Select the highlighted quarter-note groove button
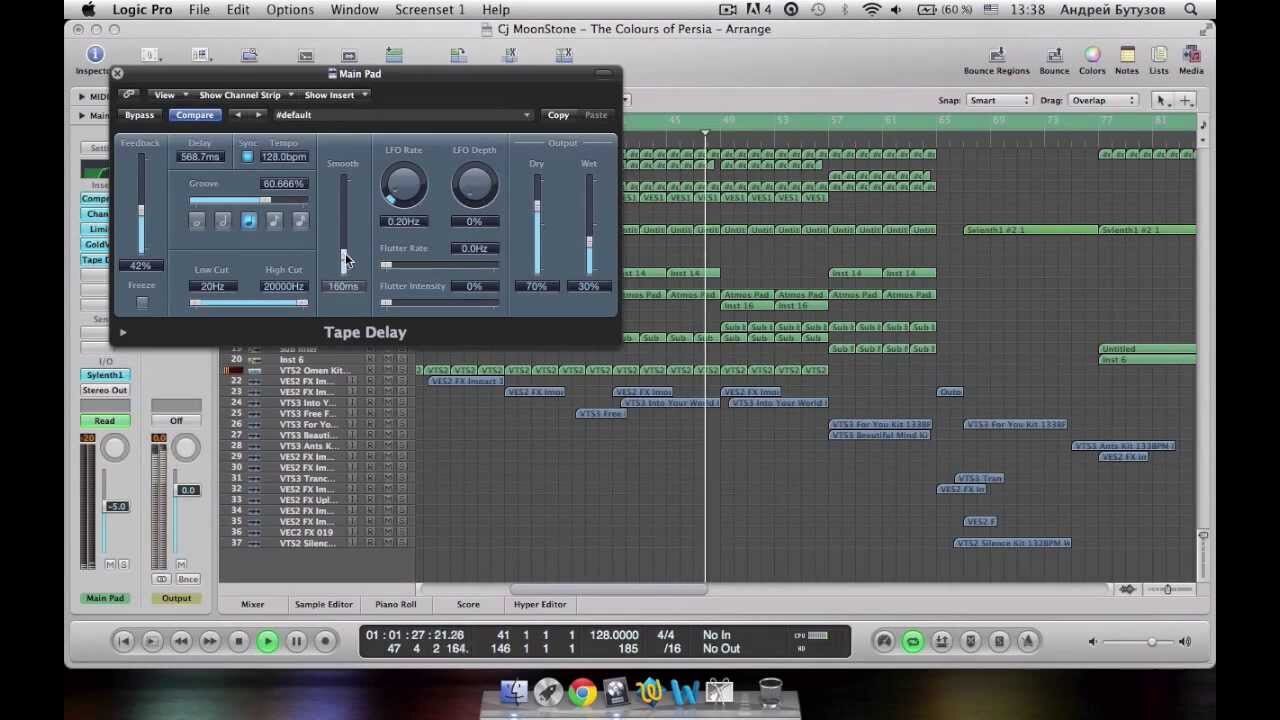1280x720 pixels. coord(249,221)
